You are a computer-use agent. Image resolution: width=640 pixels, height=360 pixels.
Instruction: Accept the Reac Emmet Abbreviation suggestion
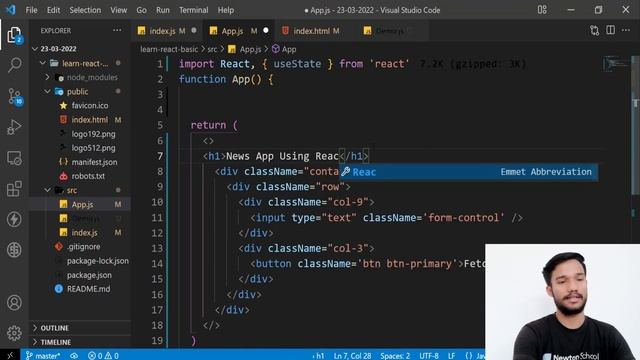pos(469,172)
